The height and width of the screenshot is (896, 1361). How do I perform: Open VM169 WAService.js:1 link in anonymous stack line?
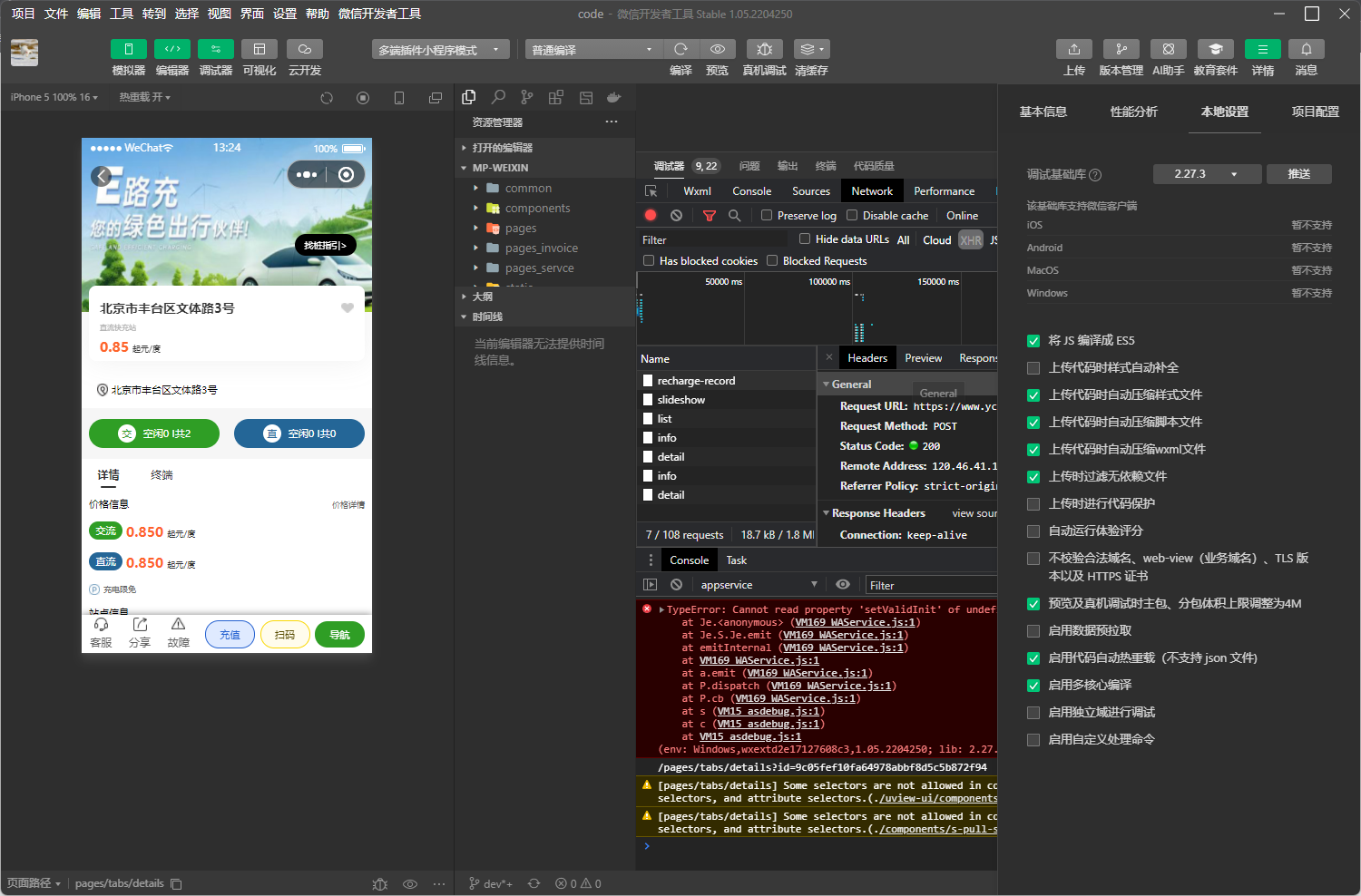(x=856, y=622)
